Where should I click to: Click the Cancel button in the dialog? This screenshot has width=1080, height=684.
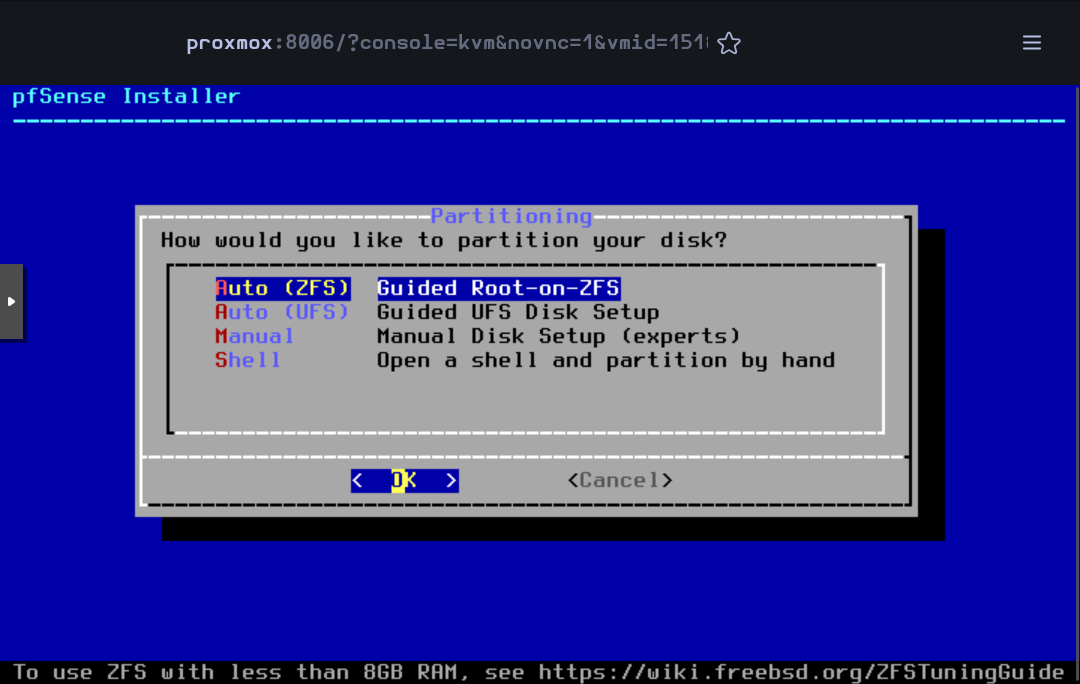pos(619,480)
